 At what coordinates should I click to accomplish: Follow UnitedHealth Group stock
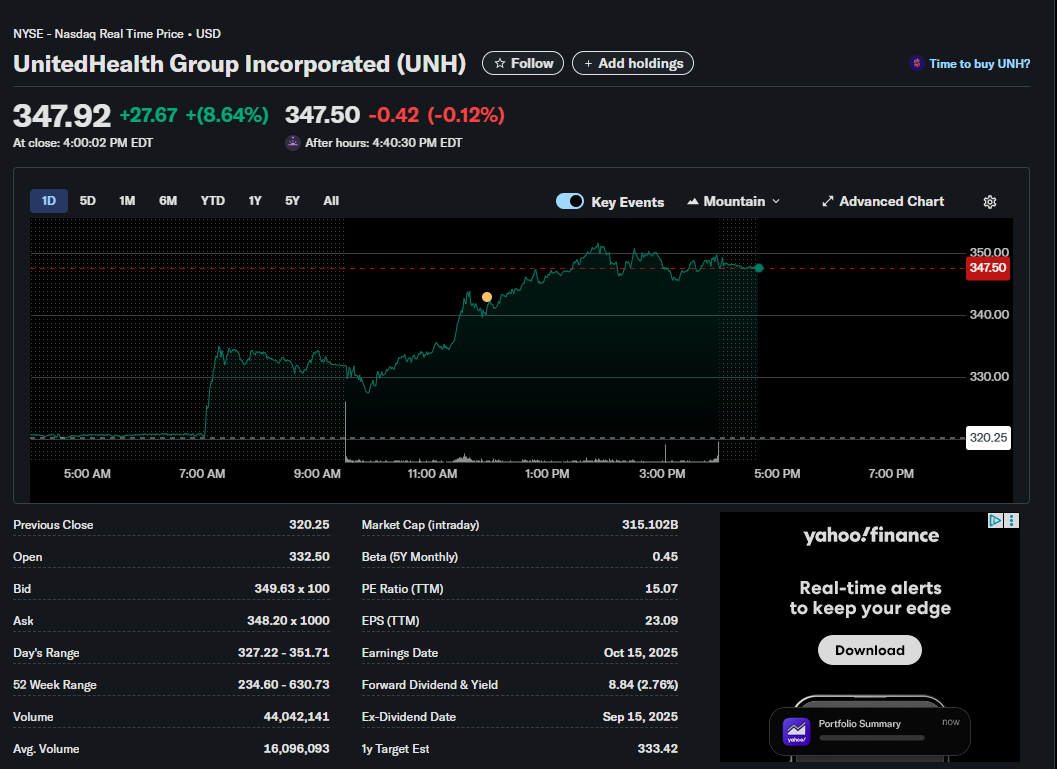pos(522,63)
